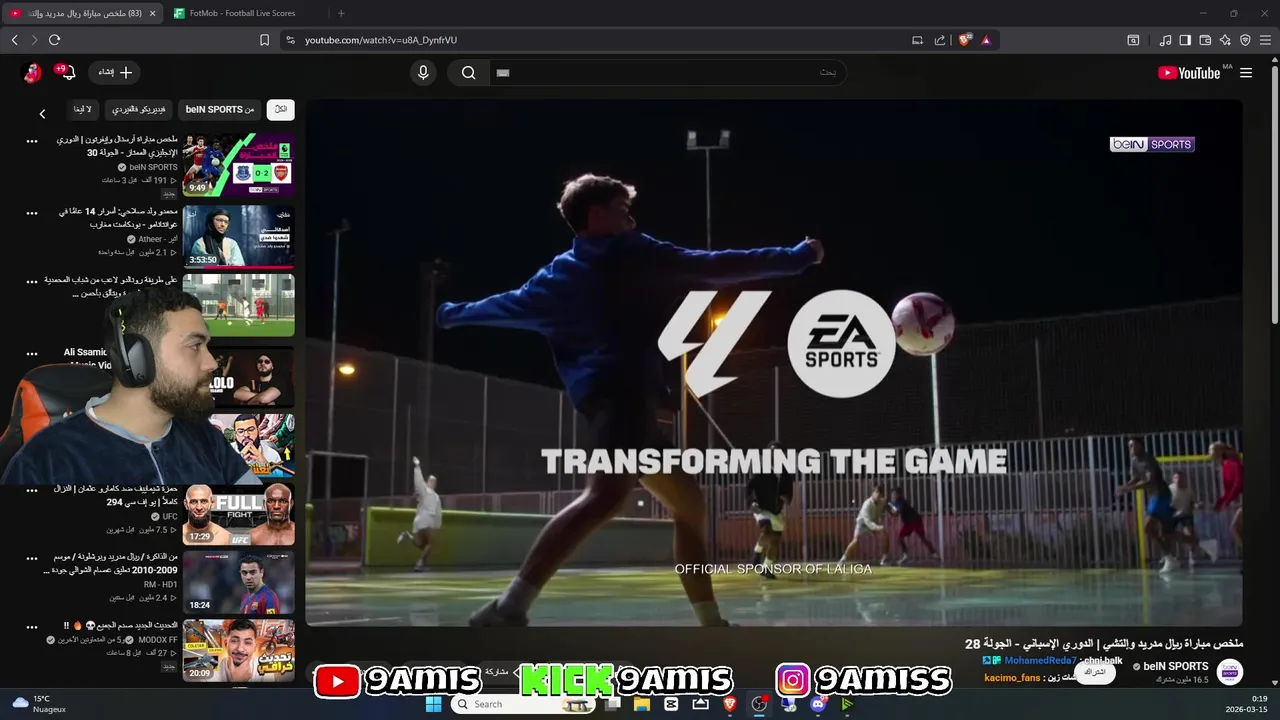Click the beIN SPORTS channel name below player
The width and height of the screenshot is (1280, 720).
[1176, 666]
